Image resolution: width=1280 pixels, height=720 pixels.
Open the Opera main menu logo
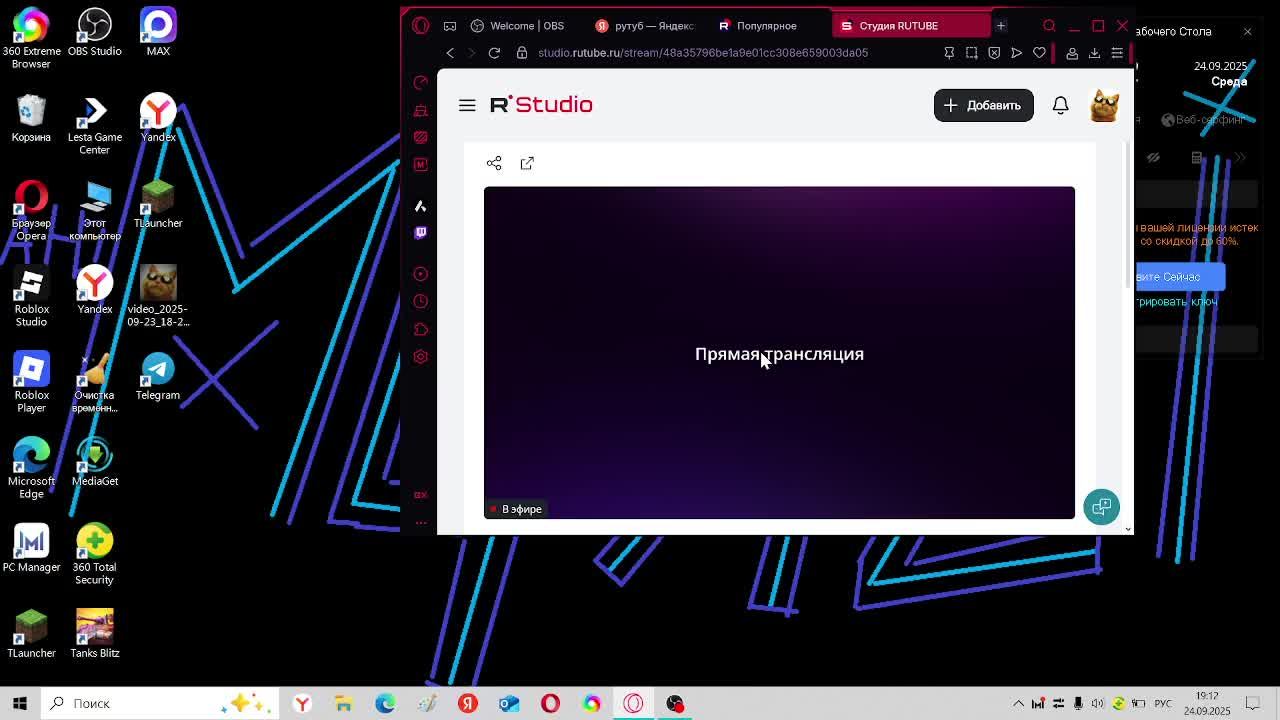421,26
